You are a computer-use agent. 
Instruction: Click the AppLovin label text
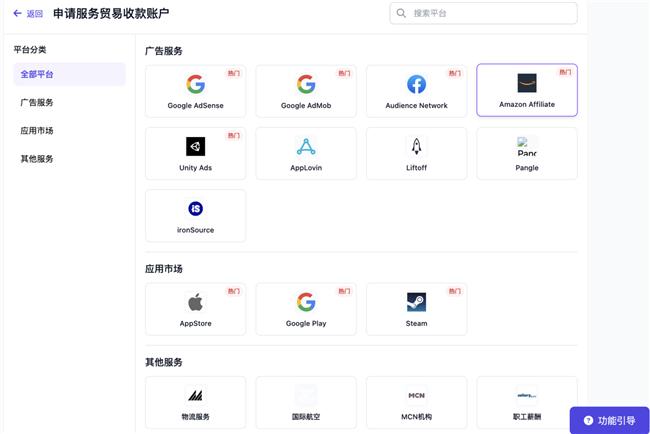[x=306, y=168]
